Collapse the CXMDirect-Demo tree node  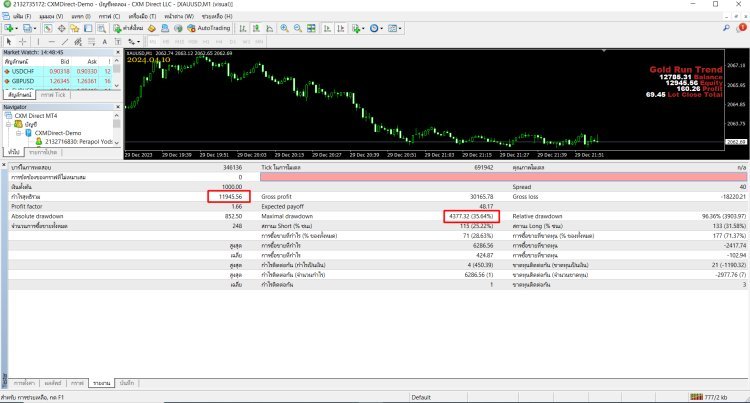coord(18,131)
